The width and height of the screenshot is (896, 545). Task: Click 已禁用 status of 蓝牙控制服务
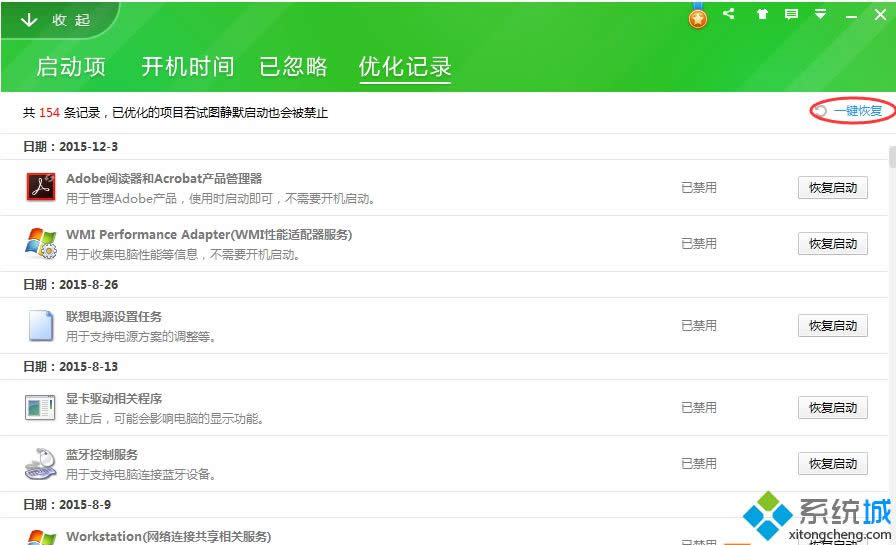[699, 463]
